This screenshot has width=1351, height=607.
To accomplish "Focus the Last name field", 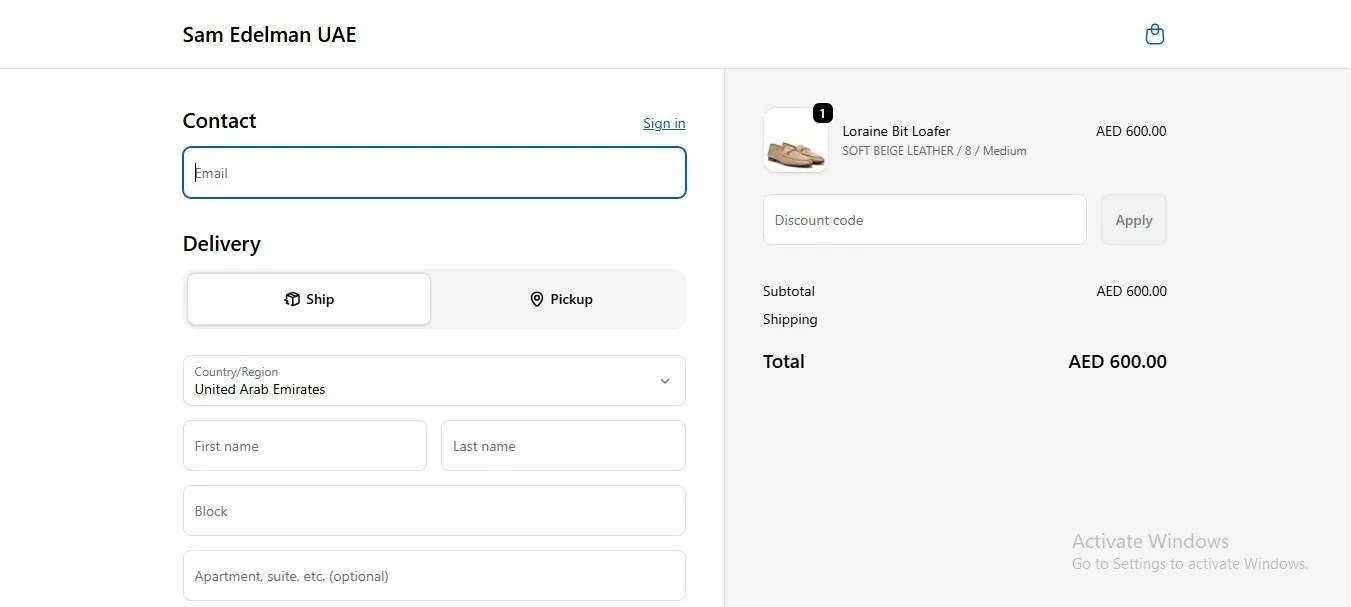I will pyautogui.click(x=563, y=445).
